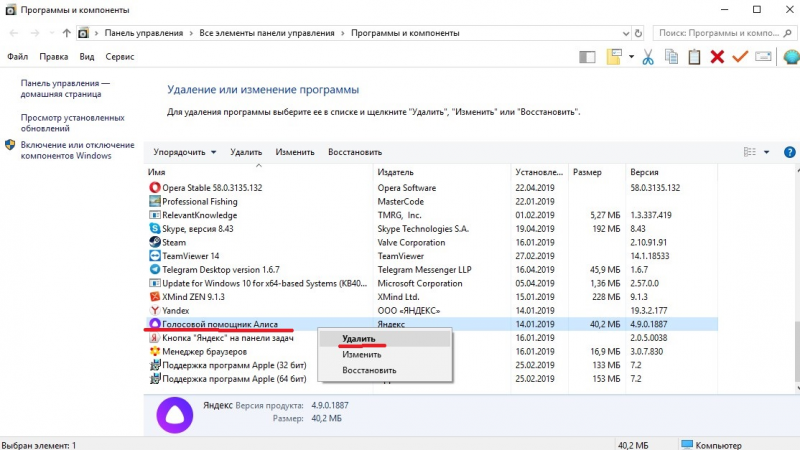Open Включение или отключение компонентов Windows link
Image resolution: width=800 pixels, height=450 pixels.
click(x=78, y=151)
